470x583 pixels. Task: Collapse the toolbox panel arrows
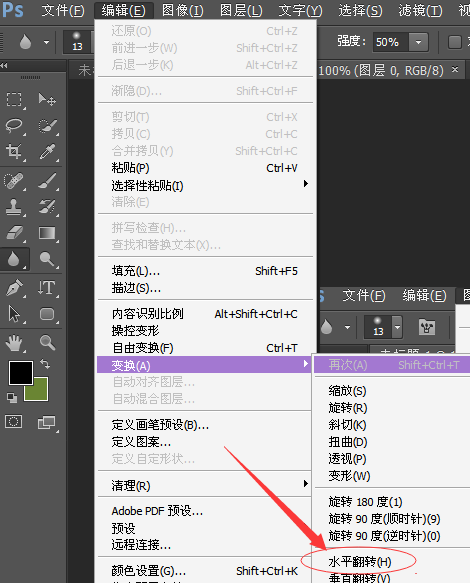pos(4,65)
